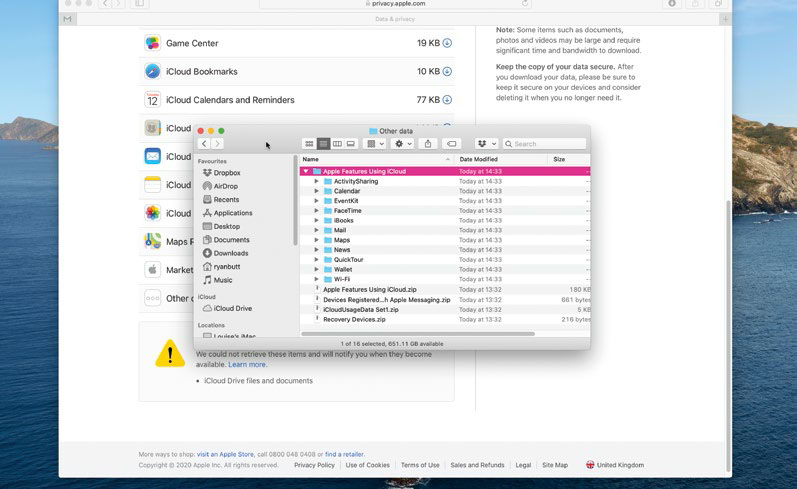Download iCloud Calendars and Reminders data
Screen dimensions: 797x489
(447, 100)
